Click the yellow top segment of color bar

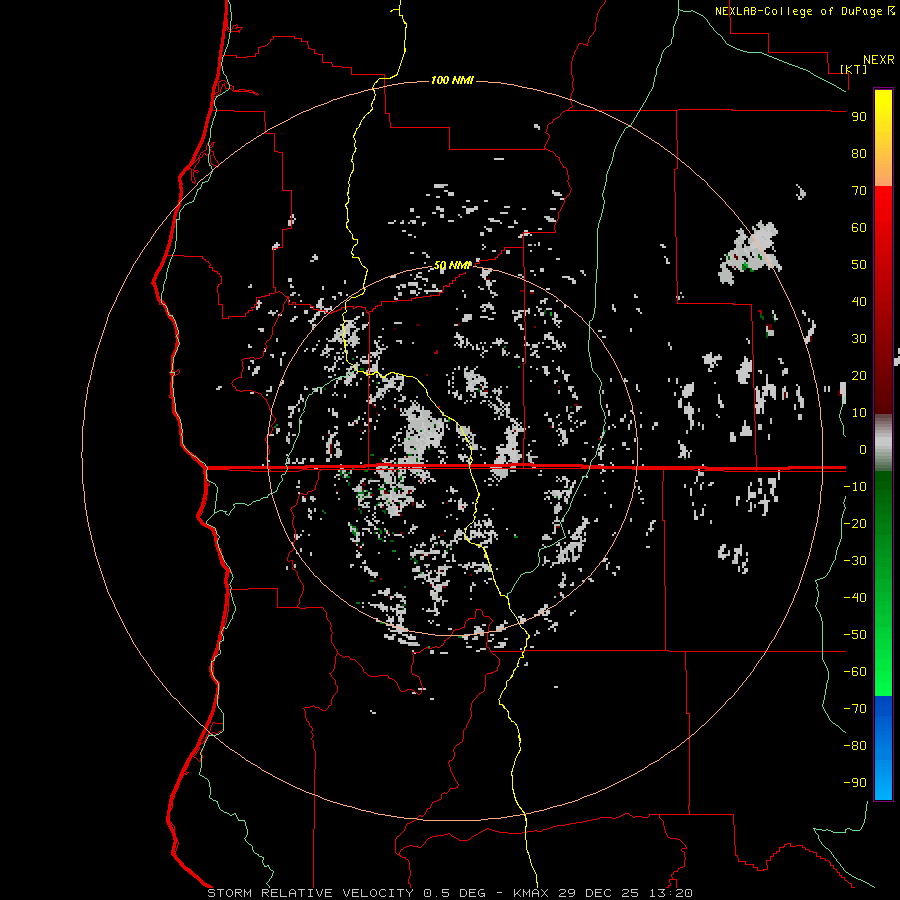coord(883,138)
